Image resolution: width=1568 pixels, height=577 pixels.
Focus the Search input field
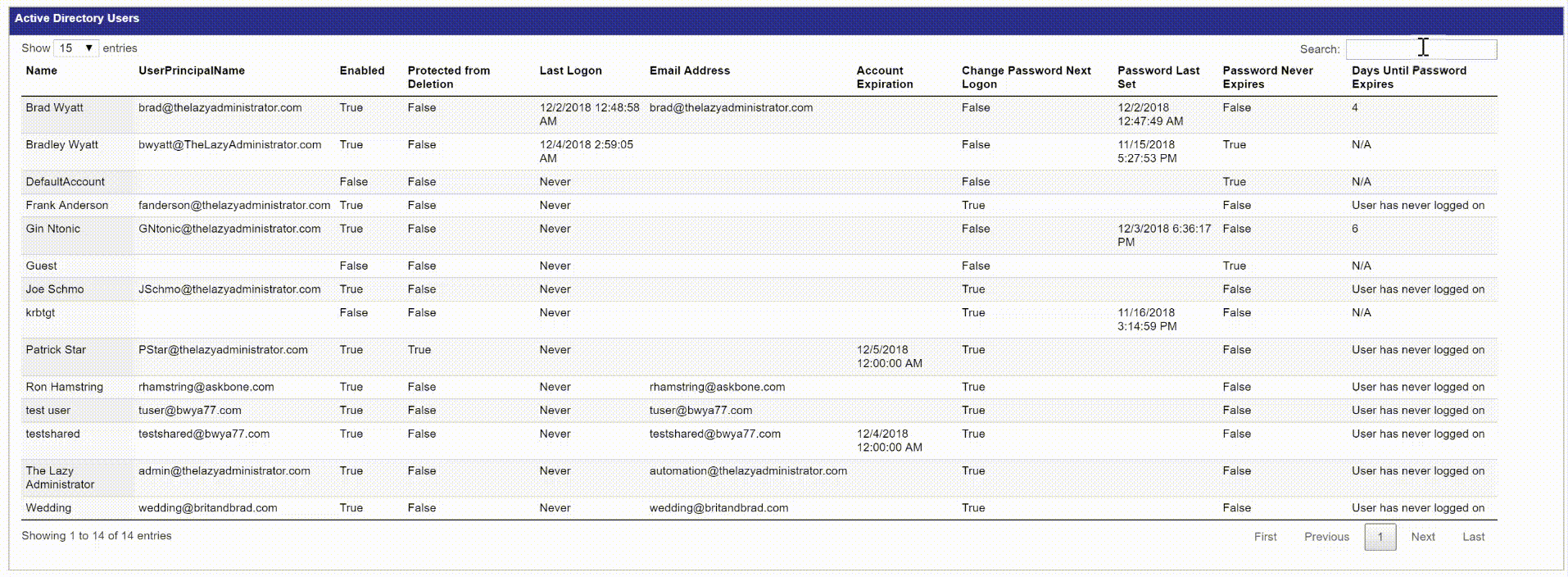click(x=1421, y=49)
